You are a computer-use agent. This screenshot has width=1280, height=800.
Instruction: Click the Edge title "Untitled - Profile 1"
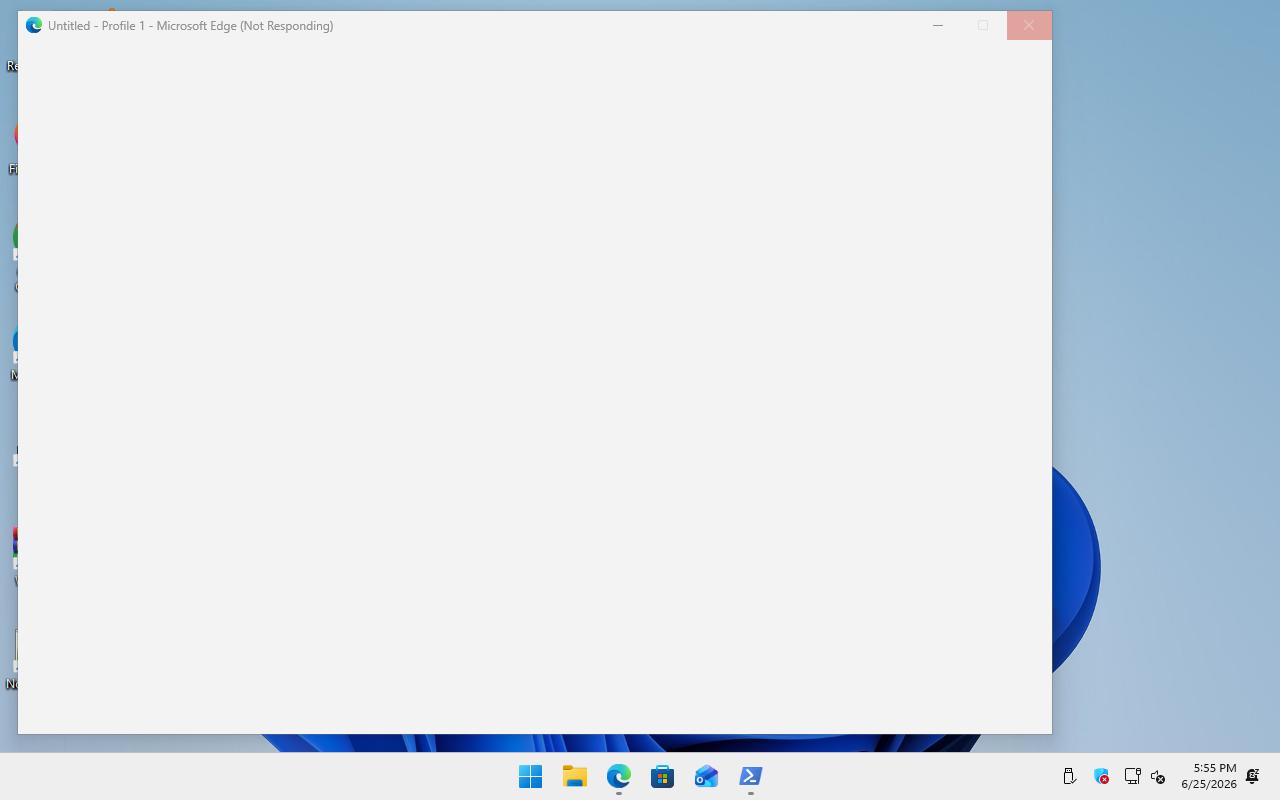click(96, 25)
